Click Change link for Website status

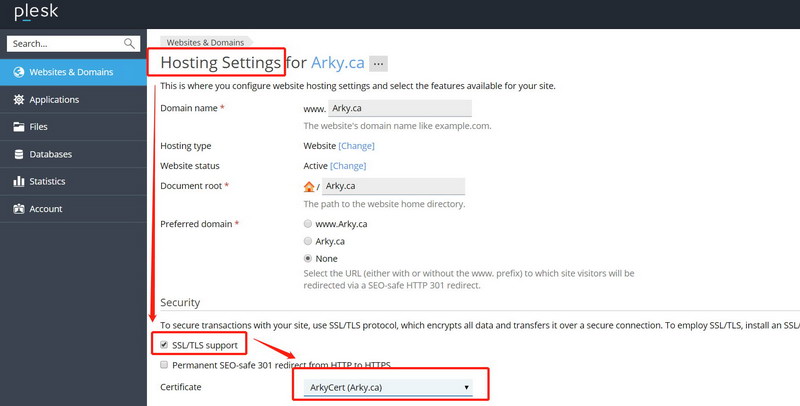coord(348,166)
